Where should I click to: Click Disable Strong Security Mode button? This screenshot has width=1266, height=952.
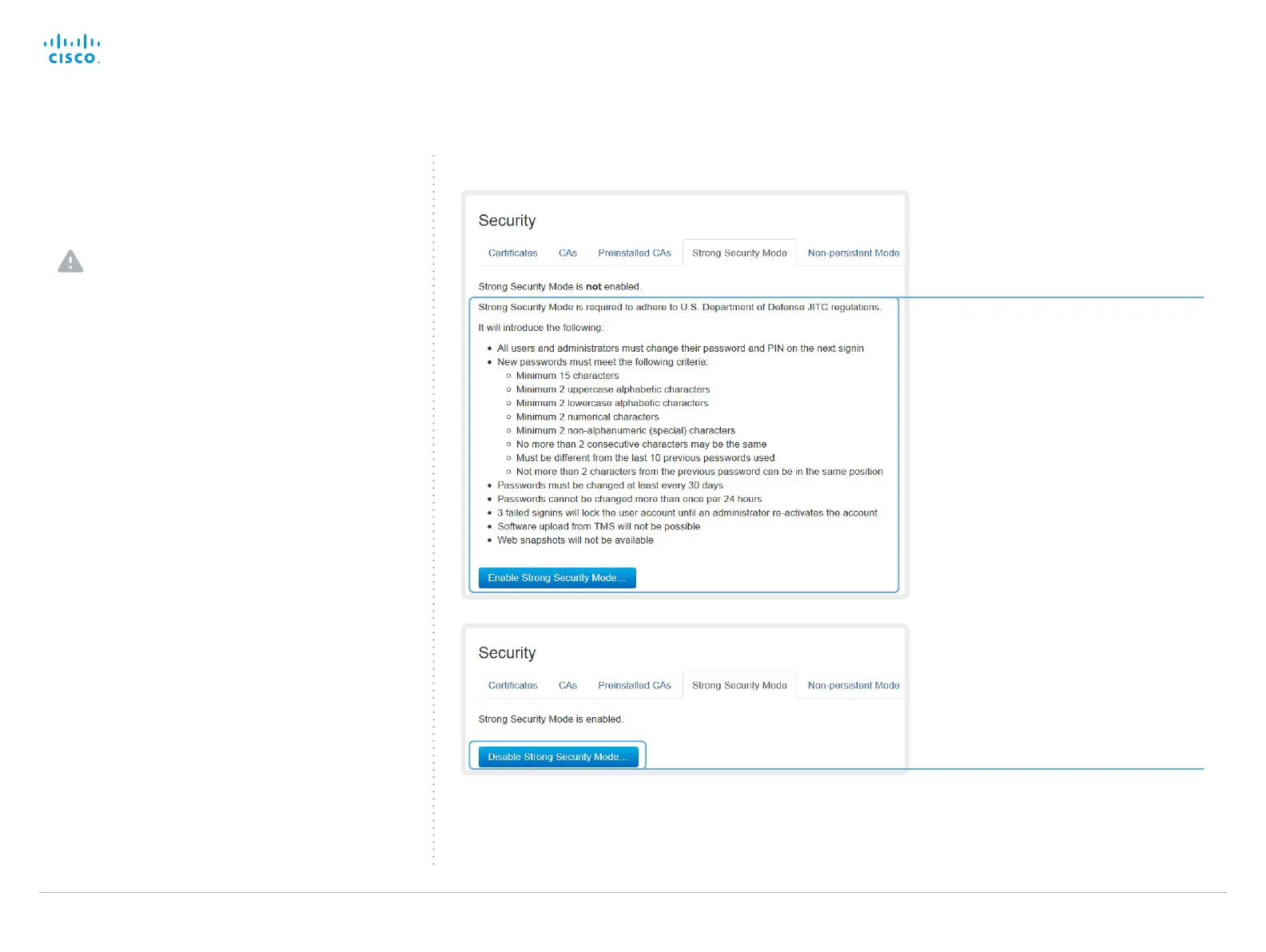(558, 757)
